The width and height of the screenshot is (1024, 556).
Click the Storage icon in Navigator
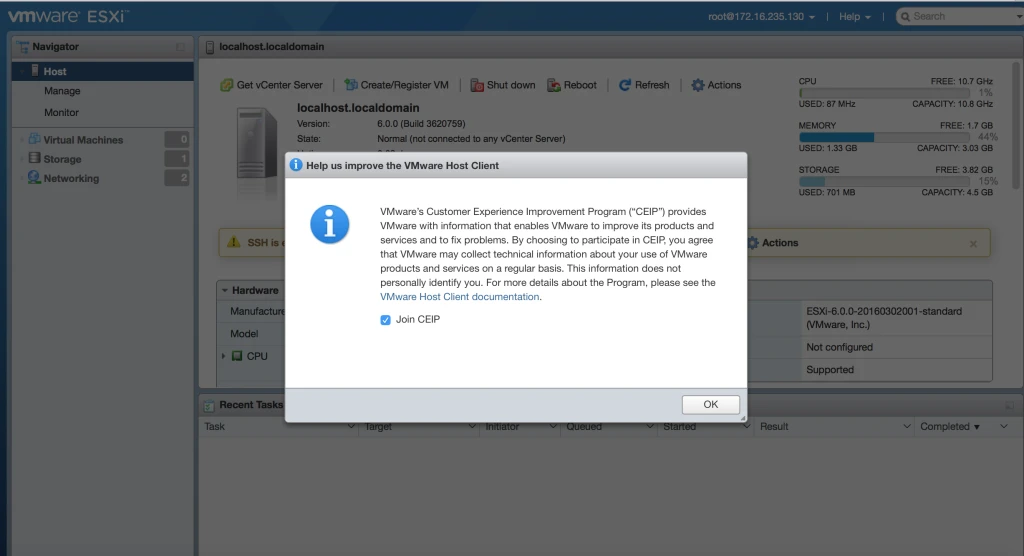(34, 158)
